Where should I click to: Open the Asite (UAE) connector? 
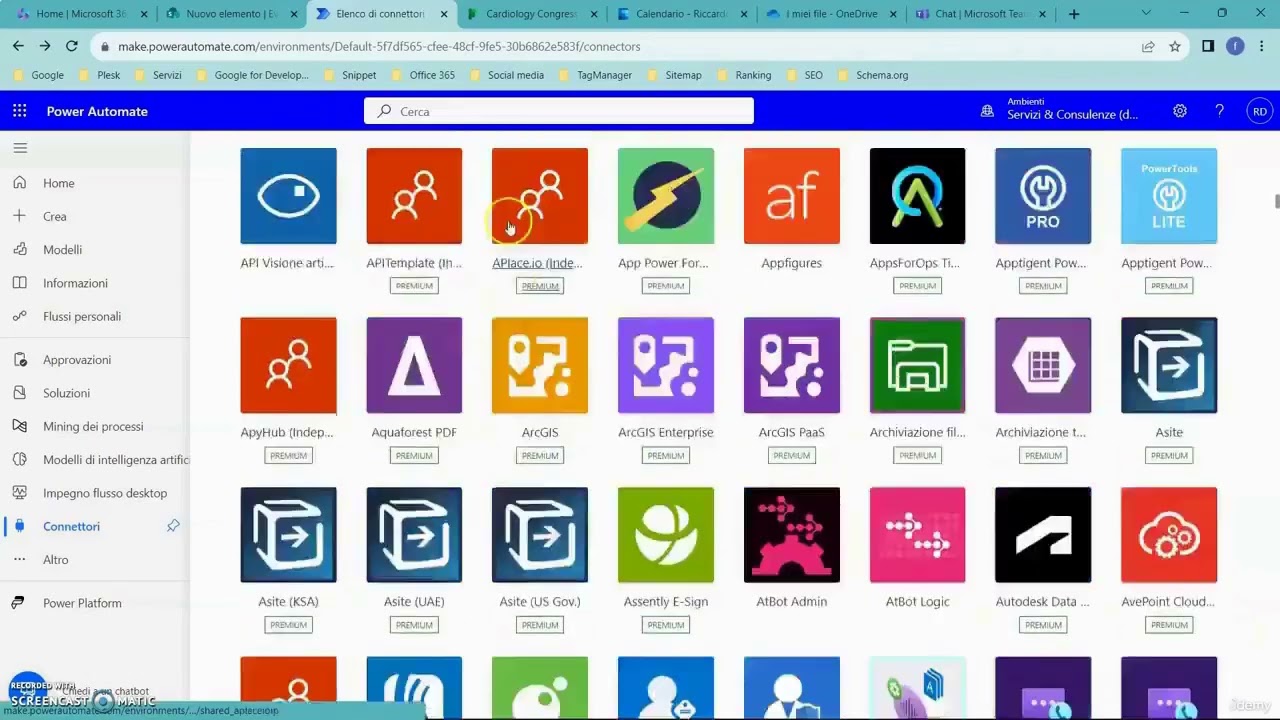click(x=414, y=535)
